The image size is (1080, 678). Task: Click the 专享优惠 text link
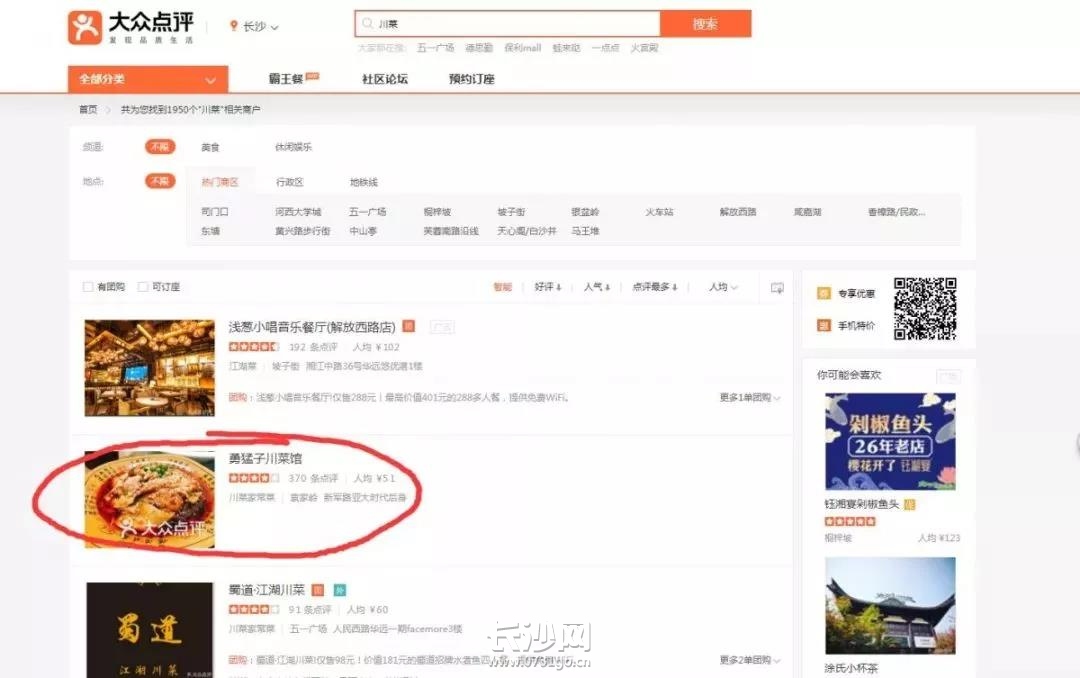click(x=856, y=294)
